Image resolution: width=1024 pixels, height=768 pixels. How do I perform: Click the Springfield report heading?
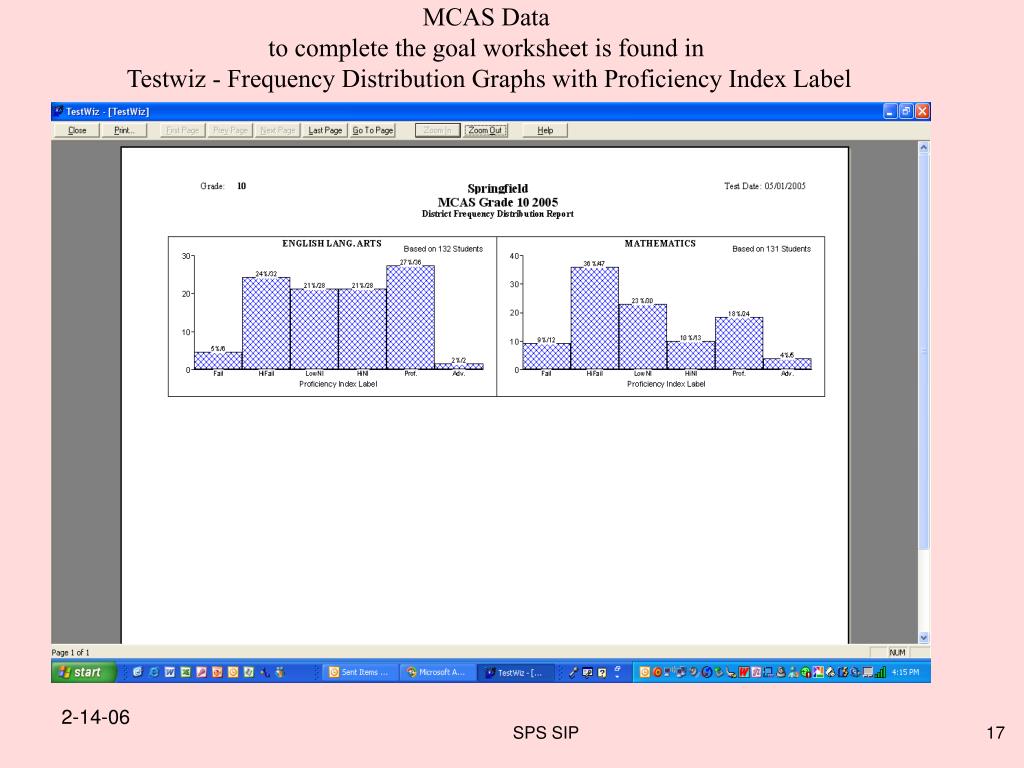point(498,189)
